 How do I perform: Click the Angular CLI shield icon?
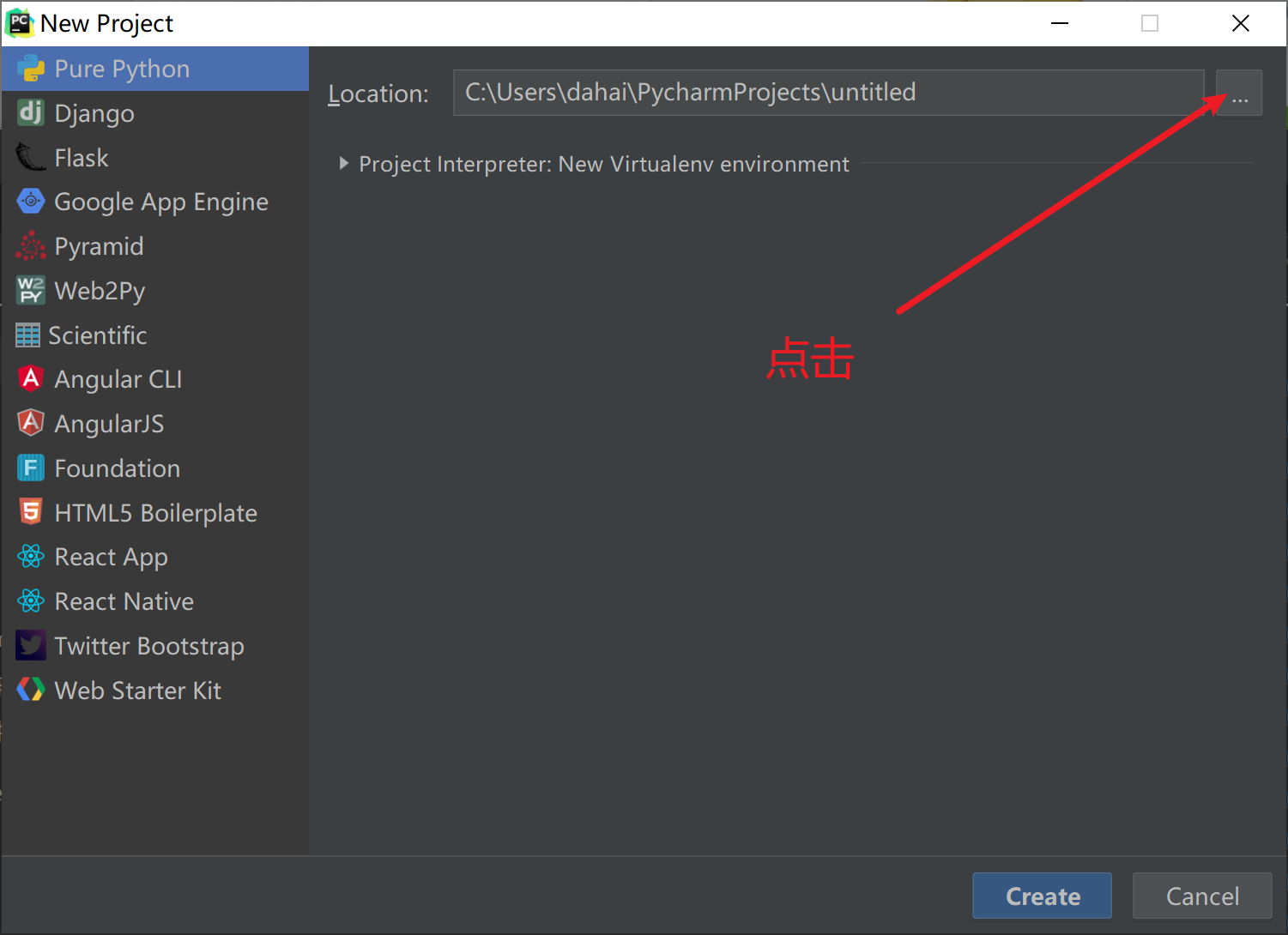(31, 378)
